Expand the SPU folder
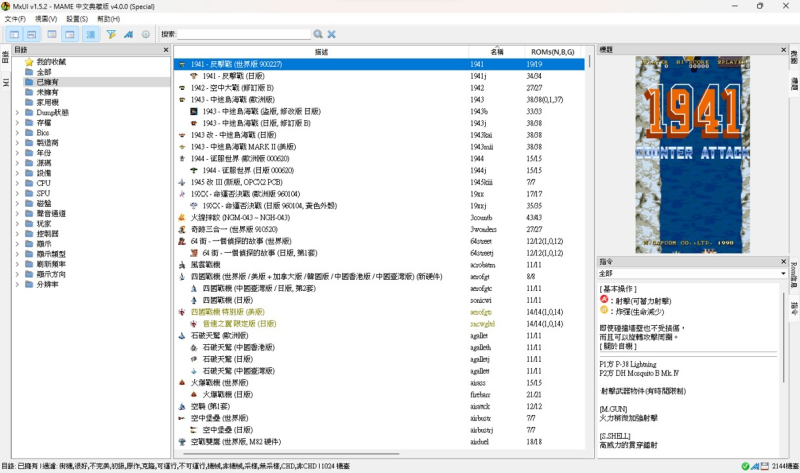This screenshot has width=800, height=473. [17, 193]
